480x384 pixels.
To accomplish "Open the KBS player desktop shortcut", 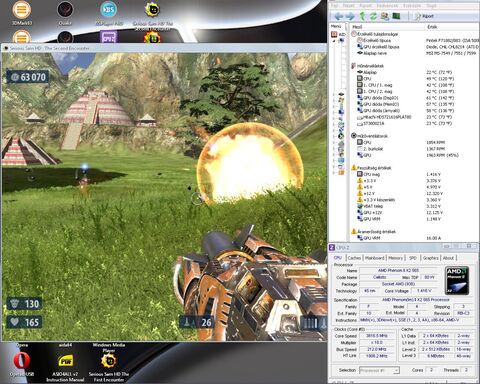I will click(109, 13).
